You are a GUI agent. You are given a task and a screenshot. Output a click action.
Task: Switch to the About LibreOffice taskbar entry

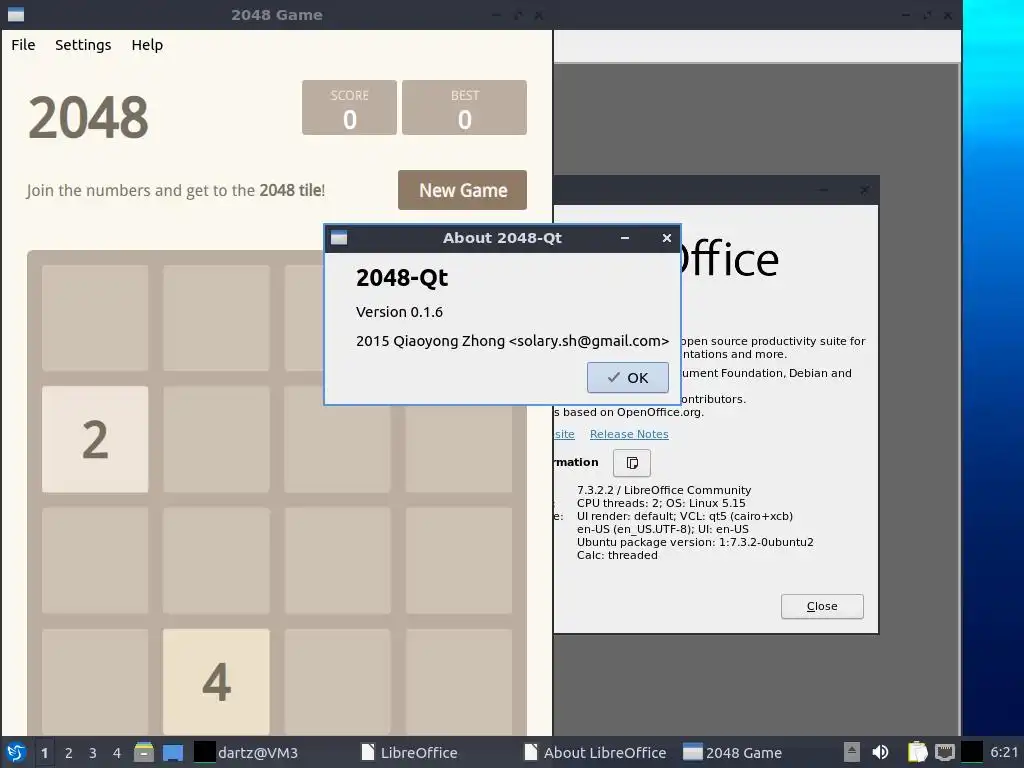595,752
